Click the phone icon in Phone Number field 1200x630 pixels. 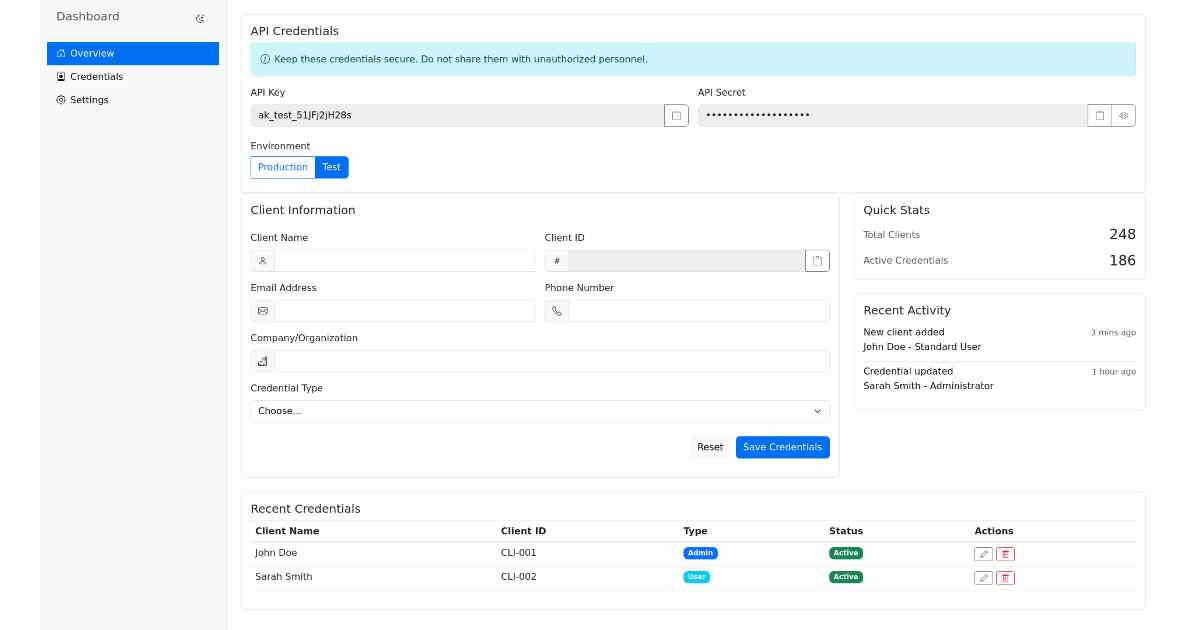point(557,310)
